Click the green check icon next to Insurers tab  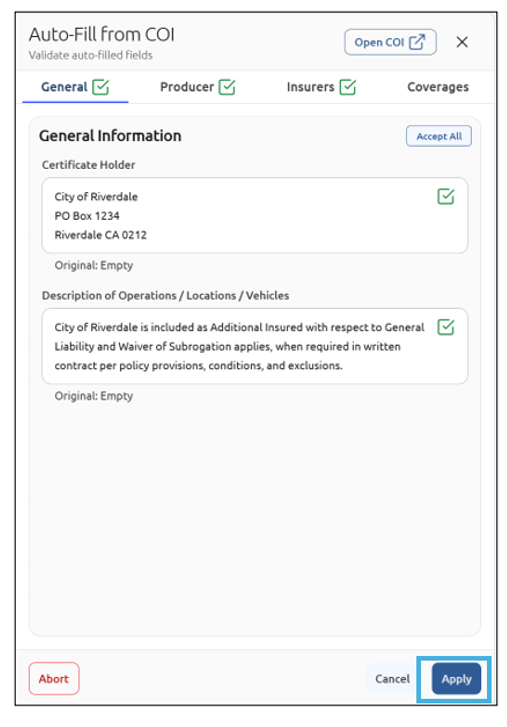click(348, 87)
